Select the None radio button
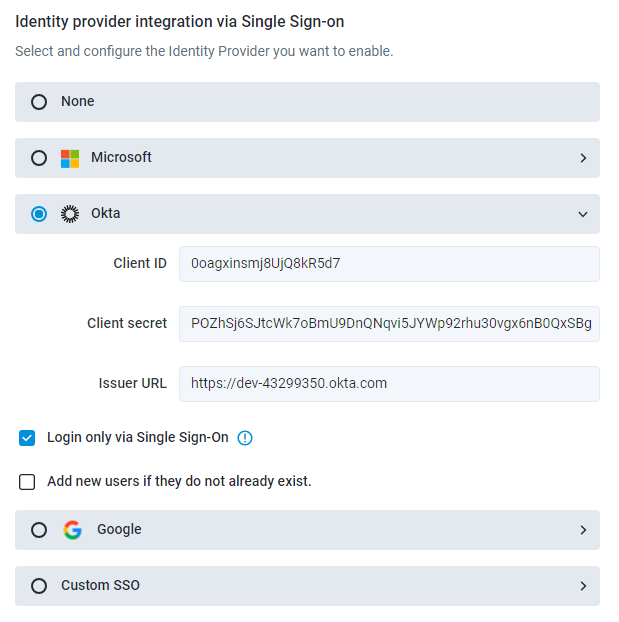Screen dimensions: 619x622 tap(39, 102)
